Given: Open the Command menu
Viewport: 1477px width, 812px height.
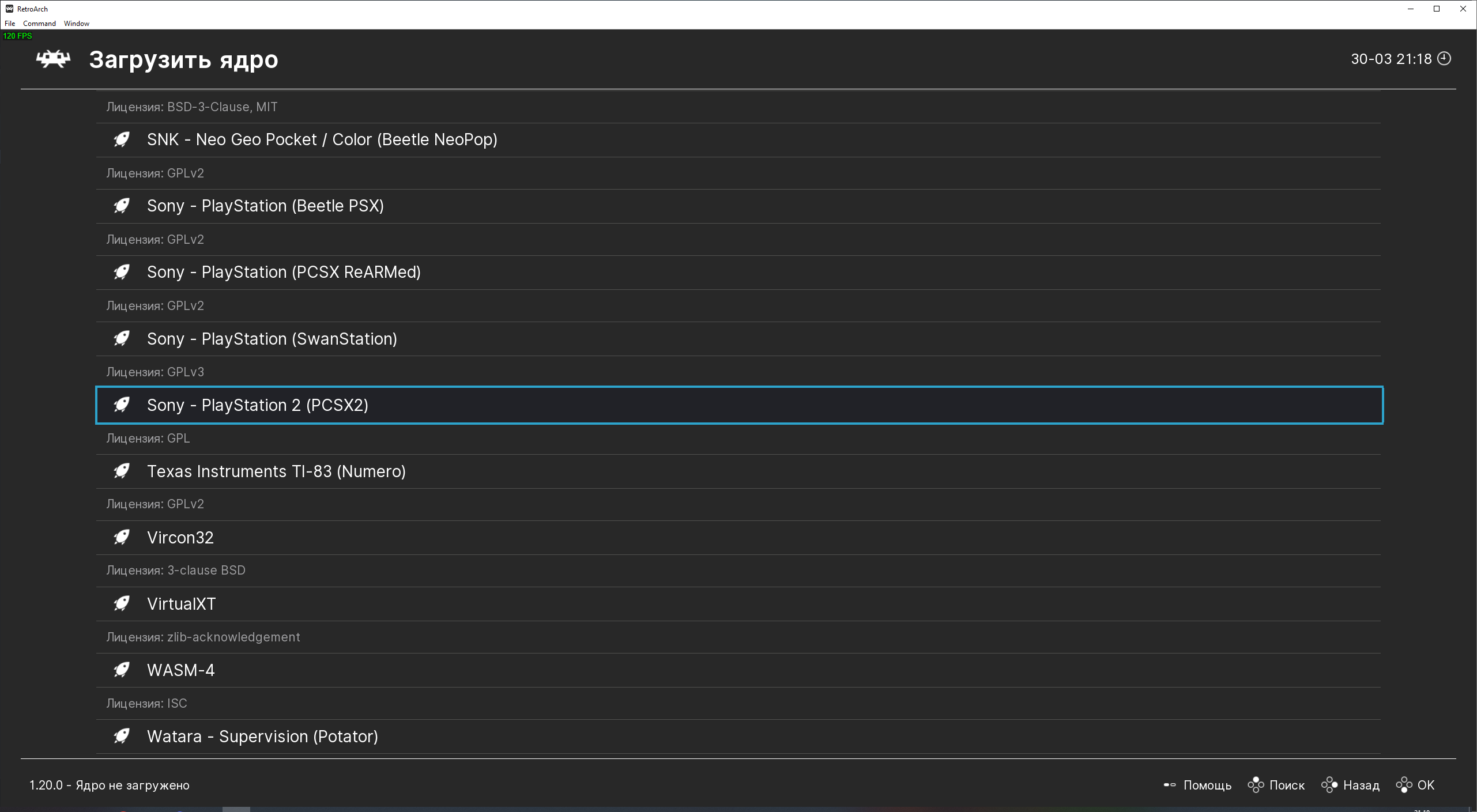Looking at the screenshot, I should [39, 24].
